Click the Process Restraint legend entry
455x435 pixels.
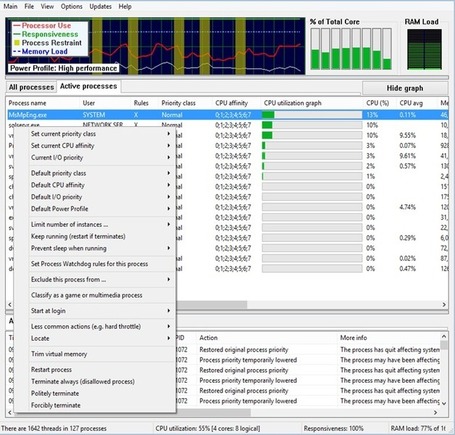point(48,43)
